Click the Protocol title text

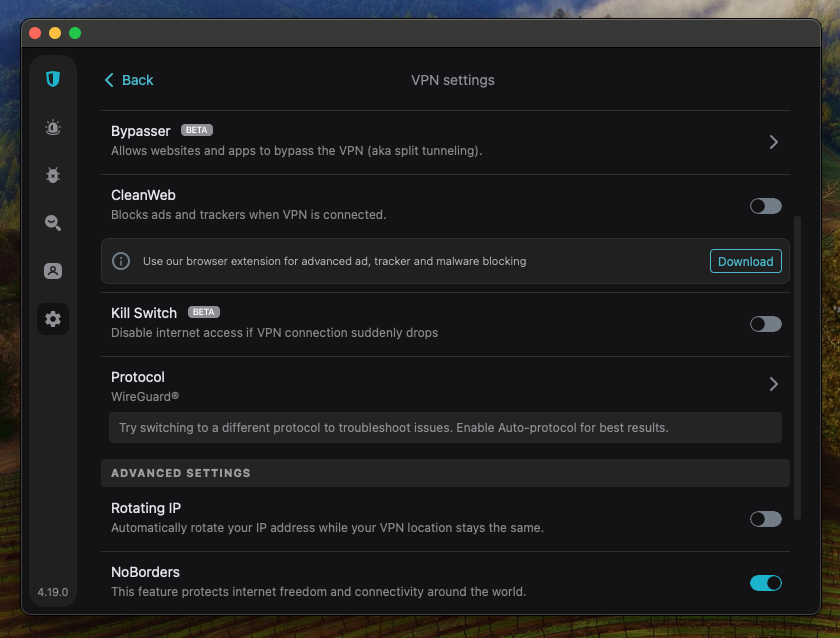pos(138,377)
